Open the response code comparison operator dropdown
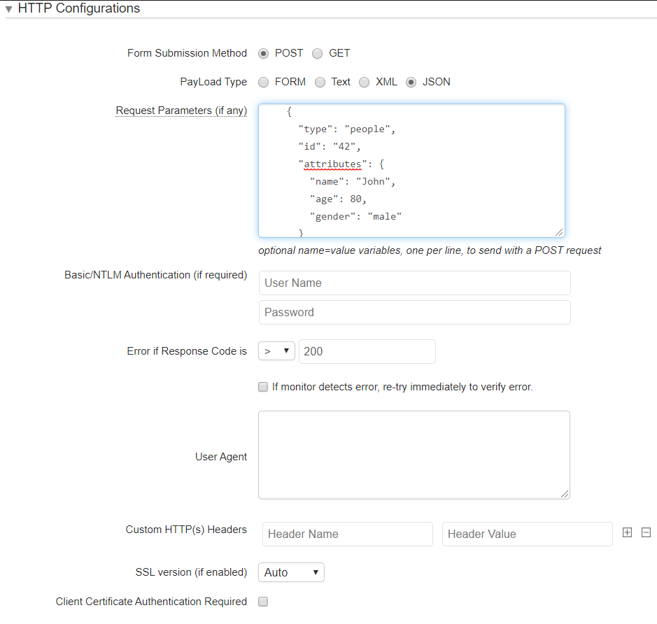 (x=276, y=352)
